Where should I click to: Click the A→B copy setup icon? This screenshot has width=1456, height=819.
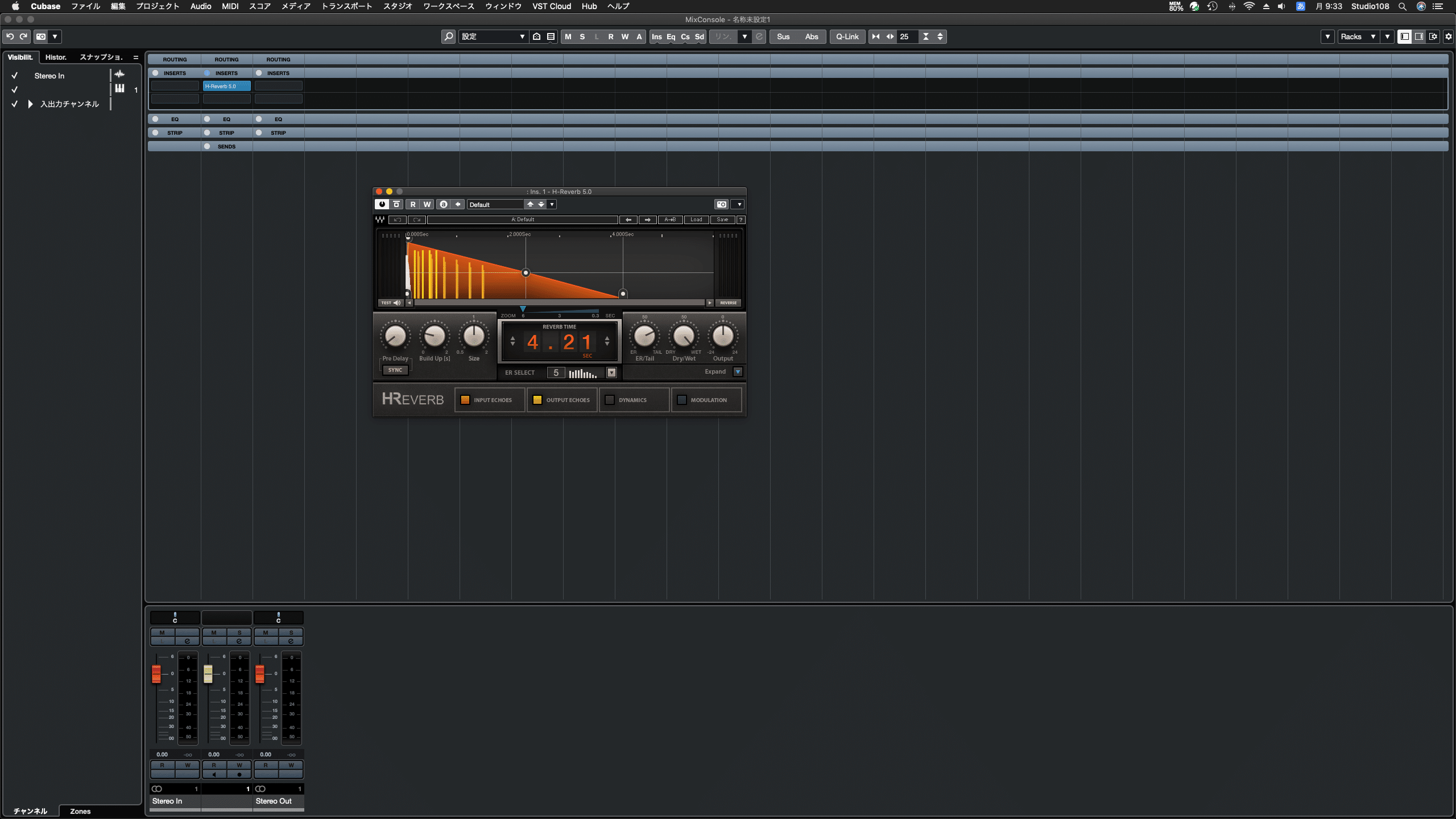point(670,220)
